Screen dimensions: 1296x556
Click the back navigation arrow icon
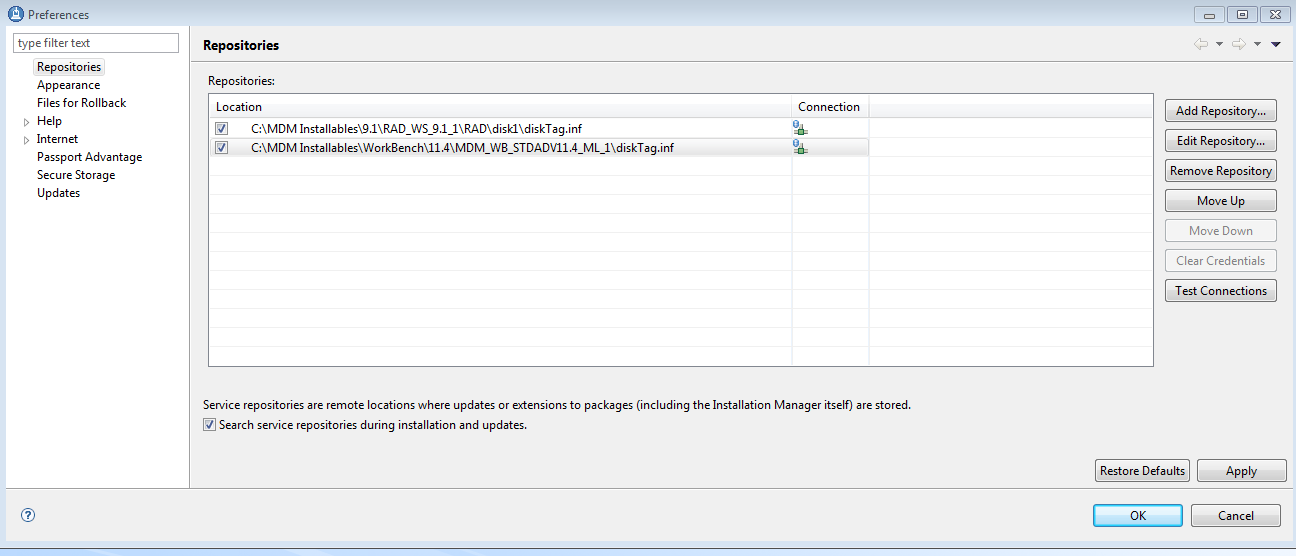(x=1201, y=44)
